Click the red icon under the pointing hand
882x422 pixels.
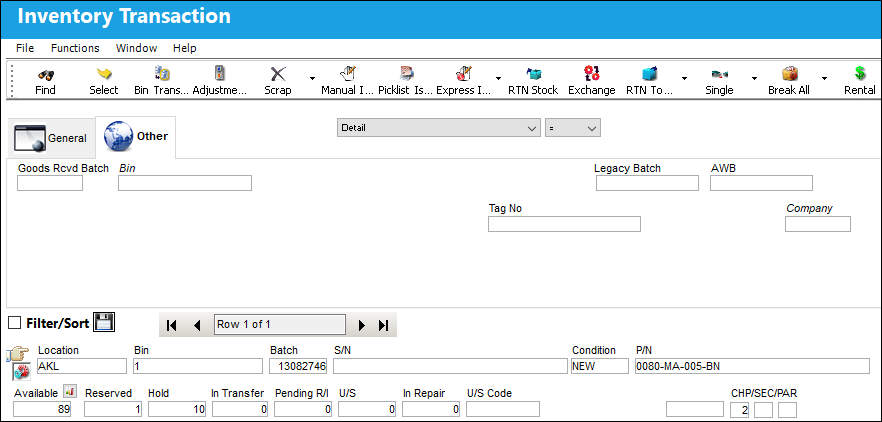pos(21,372)
